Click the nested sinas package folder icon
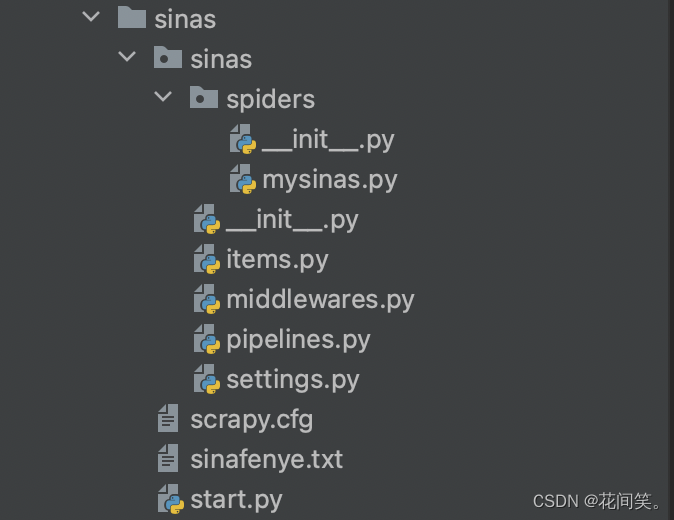This screenshot has width=674, height=520. coord(168,57)
